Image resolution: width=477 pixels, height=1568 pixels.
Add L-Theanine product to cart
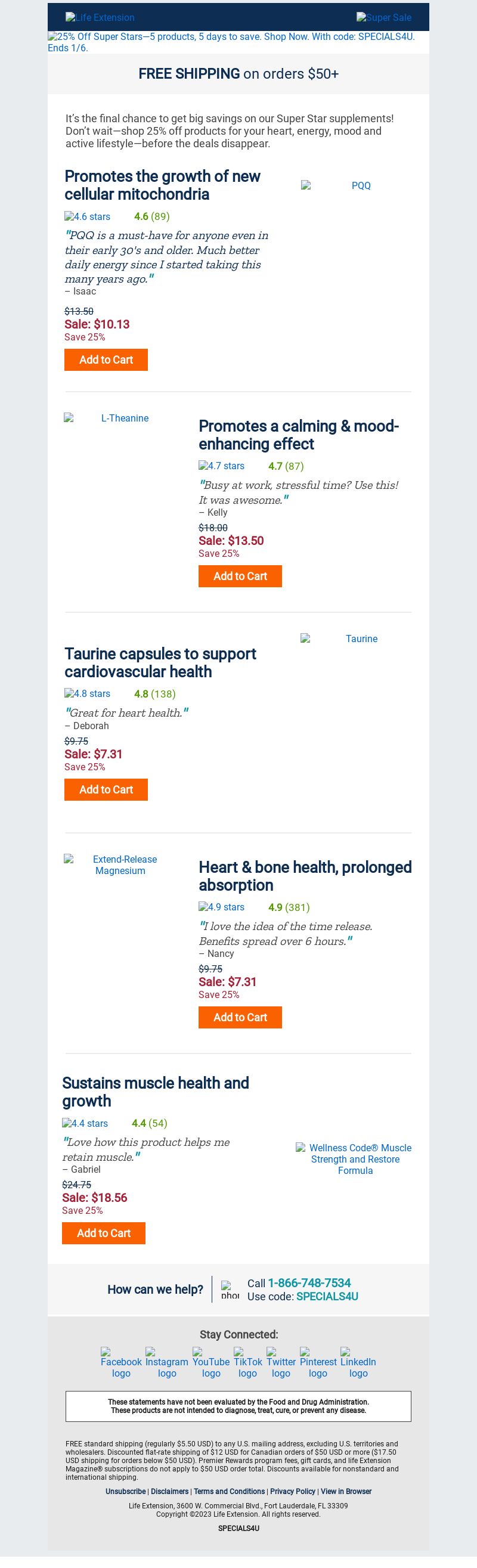[240, 577]
